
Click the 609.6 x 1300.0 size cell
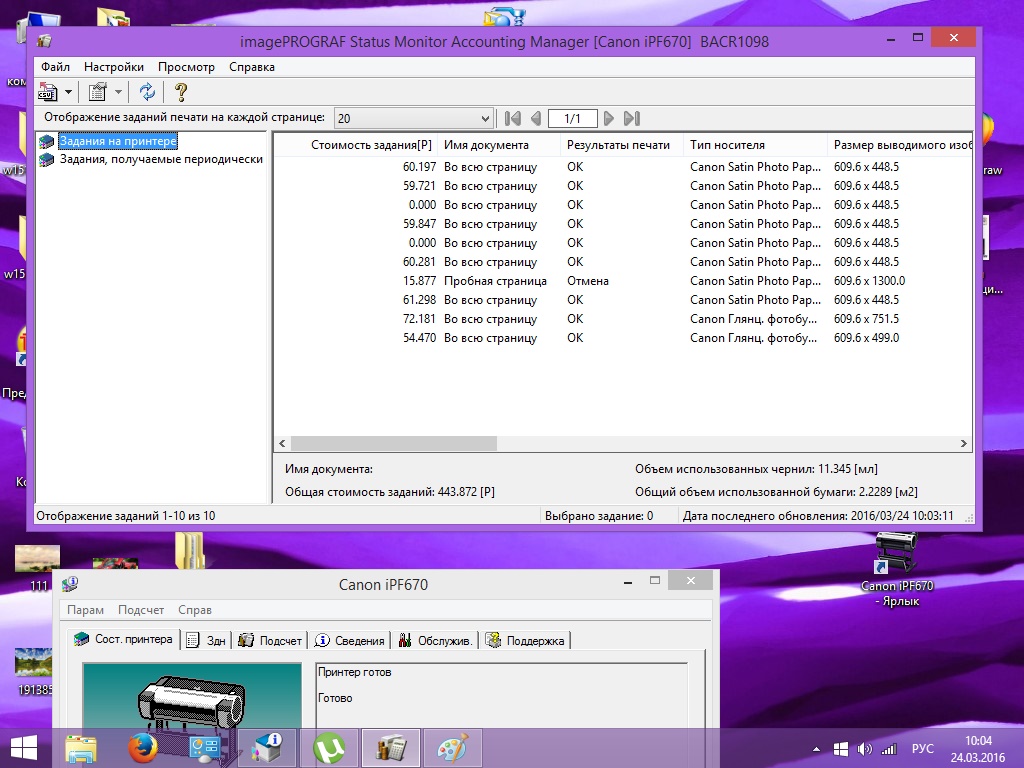pos(869,281)
